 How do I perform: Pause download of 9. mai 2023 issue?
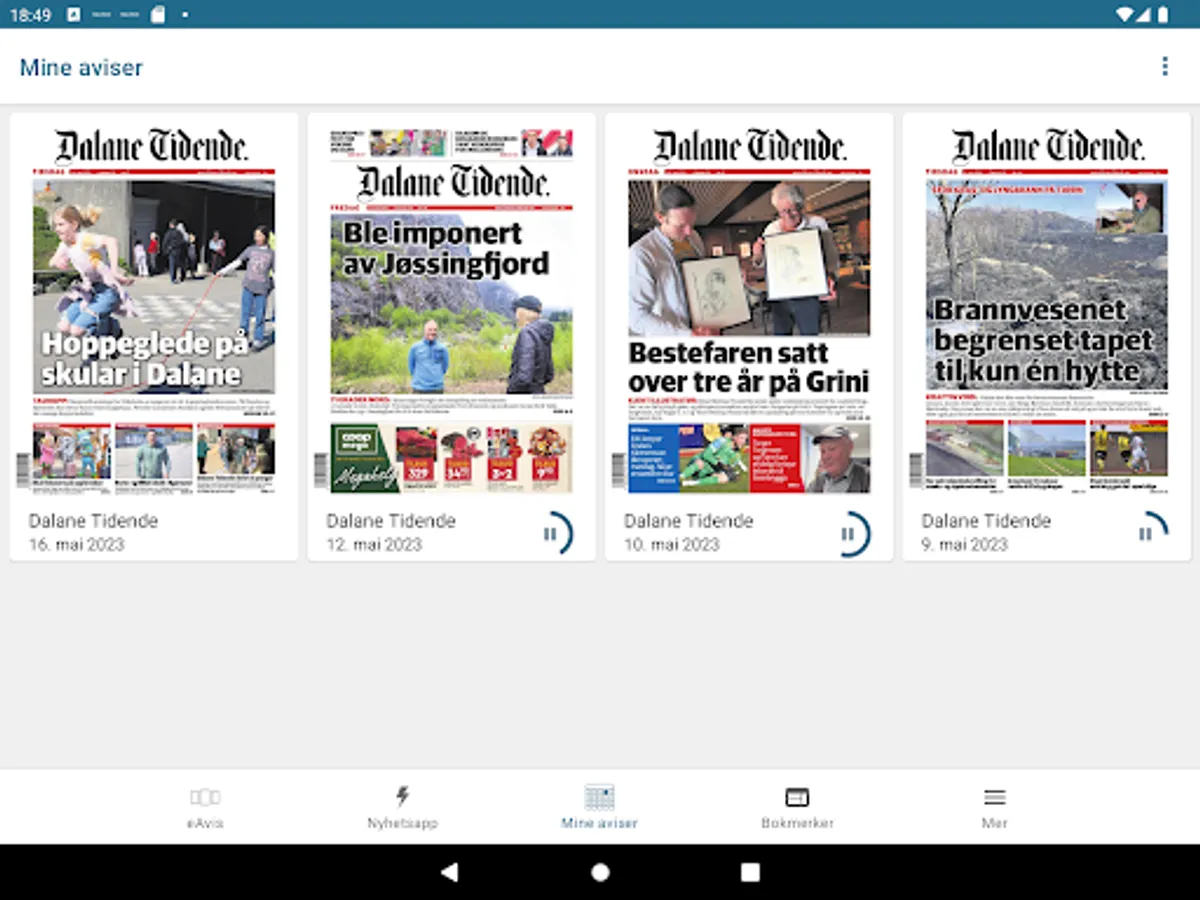pyautogui.click(x=1147, y=534)
